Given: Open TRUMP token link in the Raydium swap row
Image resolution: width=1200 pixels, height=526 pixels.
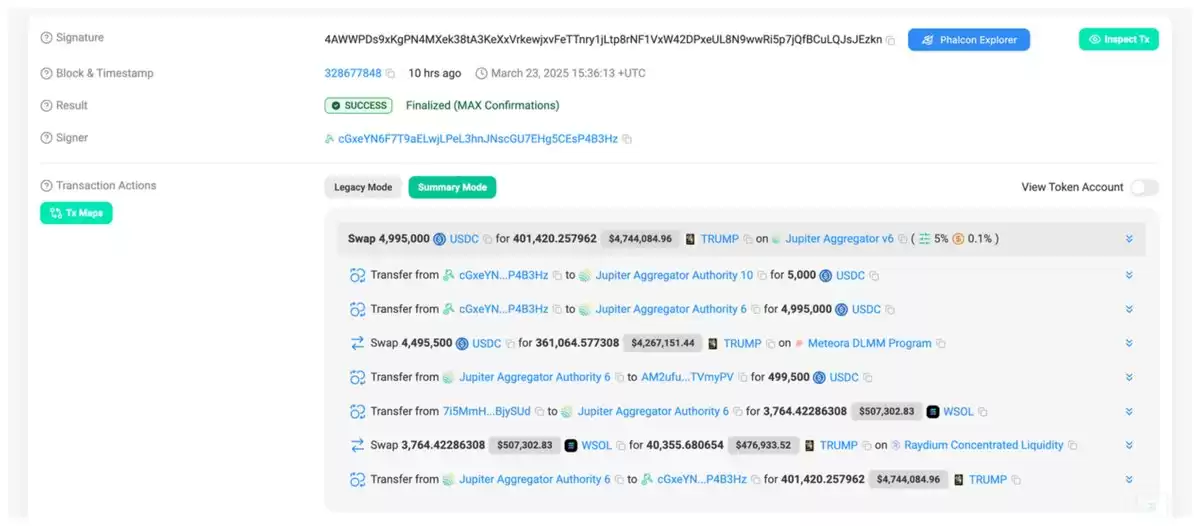Looking at the screenshot, I should (x=838, y=445).
